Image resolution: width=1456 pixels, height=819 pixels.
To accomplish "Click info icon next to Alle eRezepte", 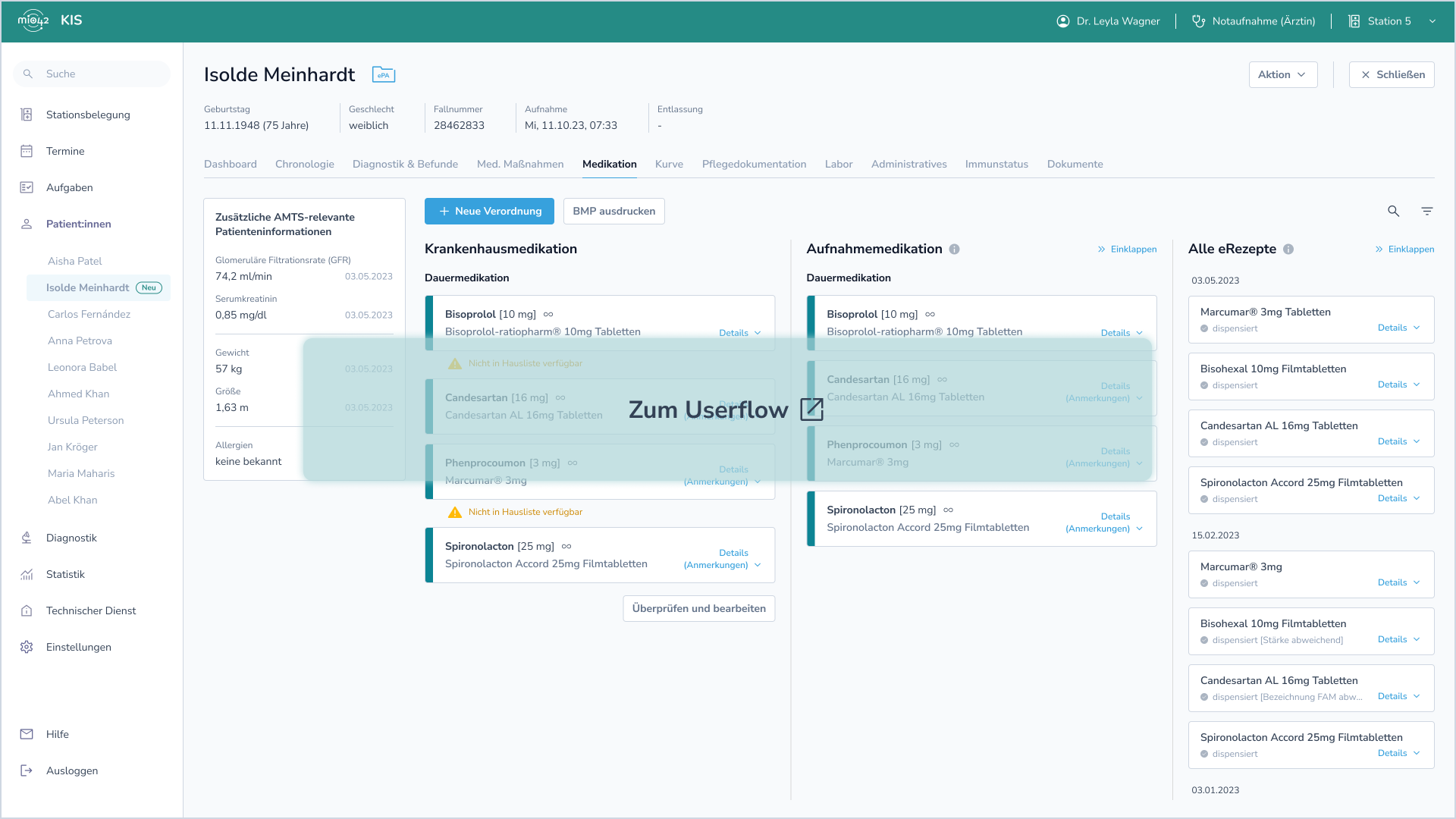I will tap(1288, 249).
